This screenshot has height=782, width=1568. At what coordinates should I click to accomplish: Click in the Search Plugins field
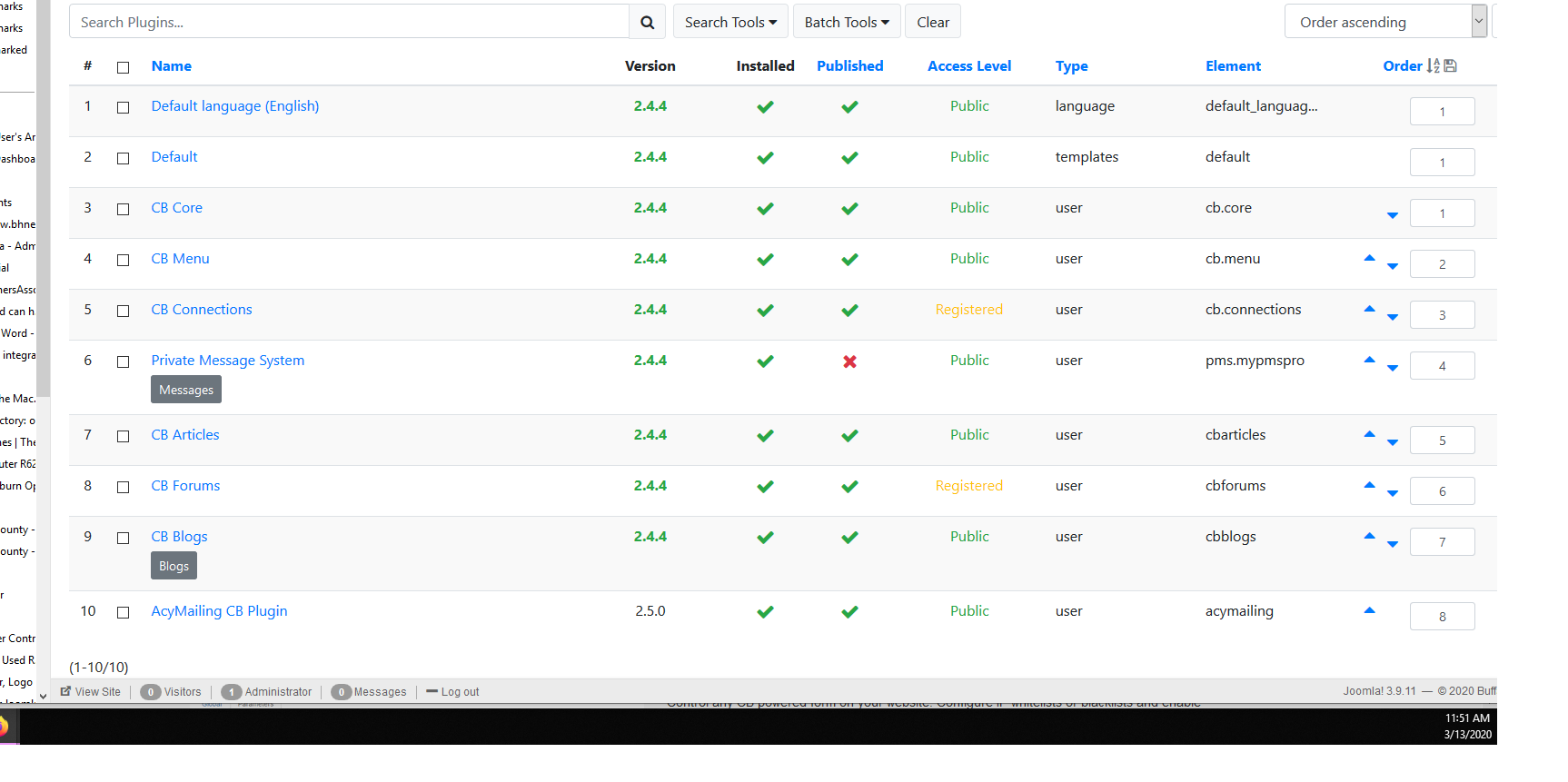click(349, 22)
